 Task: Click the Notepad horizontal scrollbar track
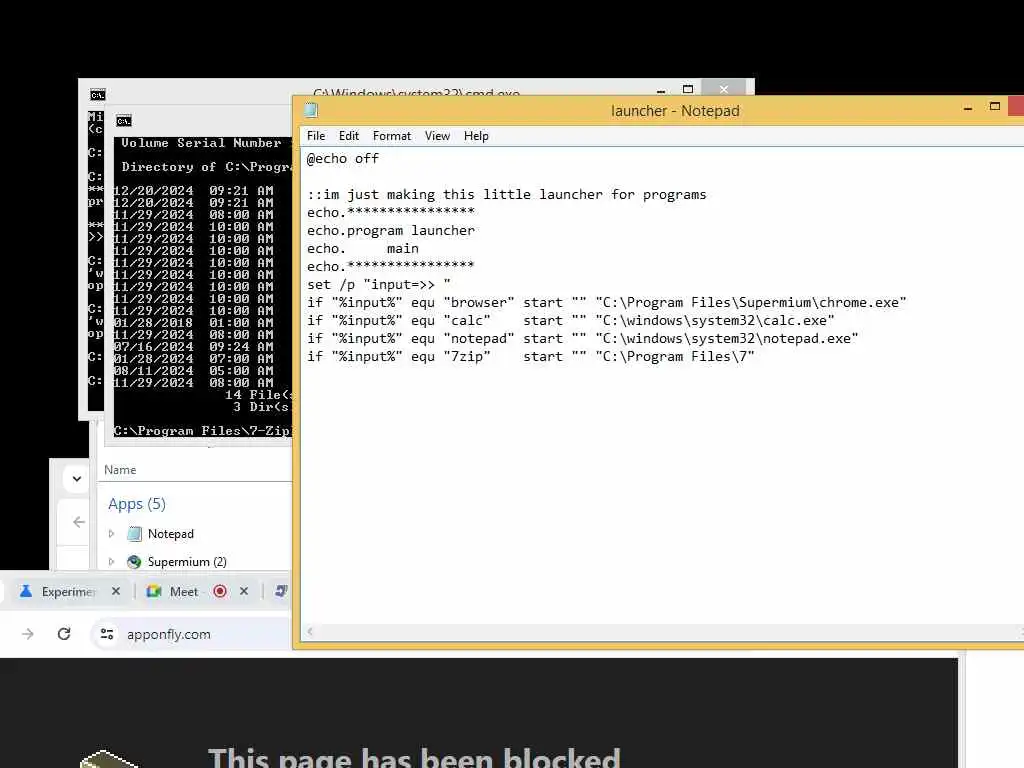click(666, 631)
